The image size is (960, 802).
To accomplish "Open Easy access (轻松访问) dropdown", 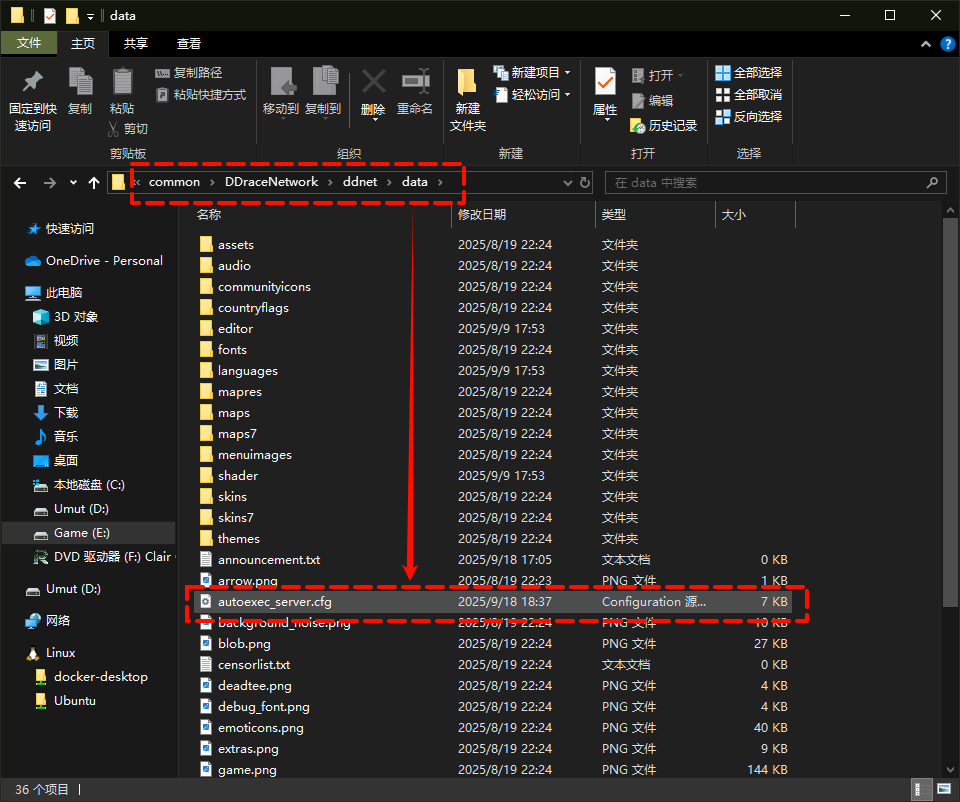I will point(532,95).
